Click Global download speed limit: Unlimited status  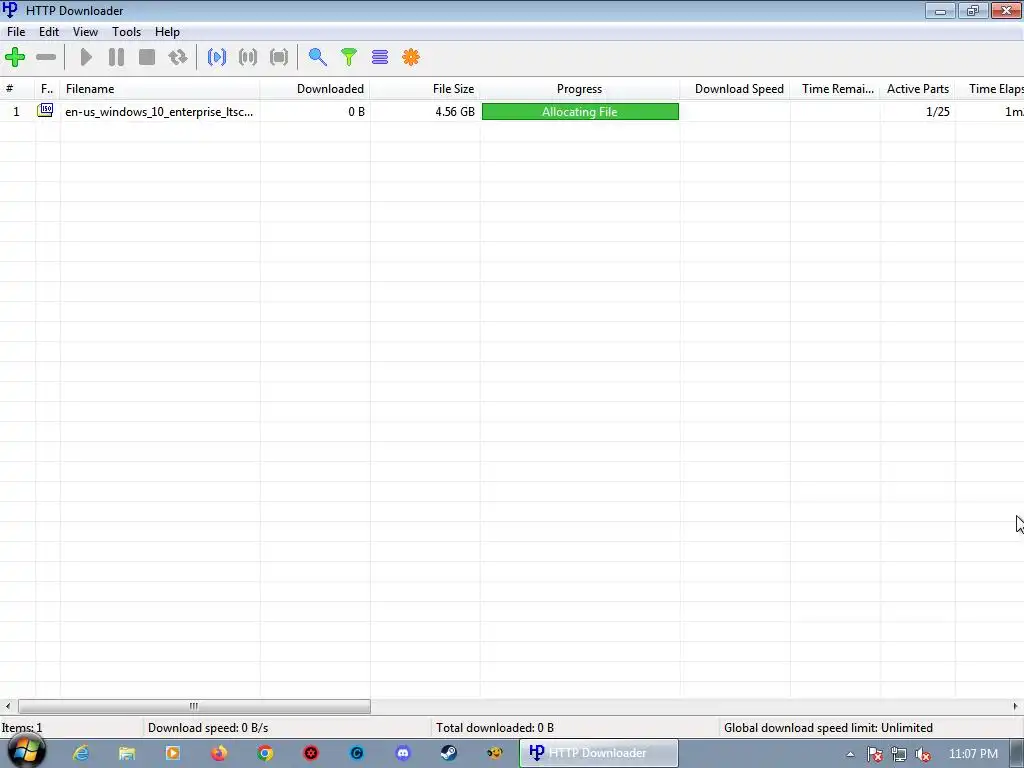(x=828, y=728)
